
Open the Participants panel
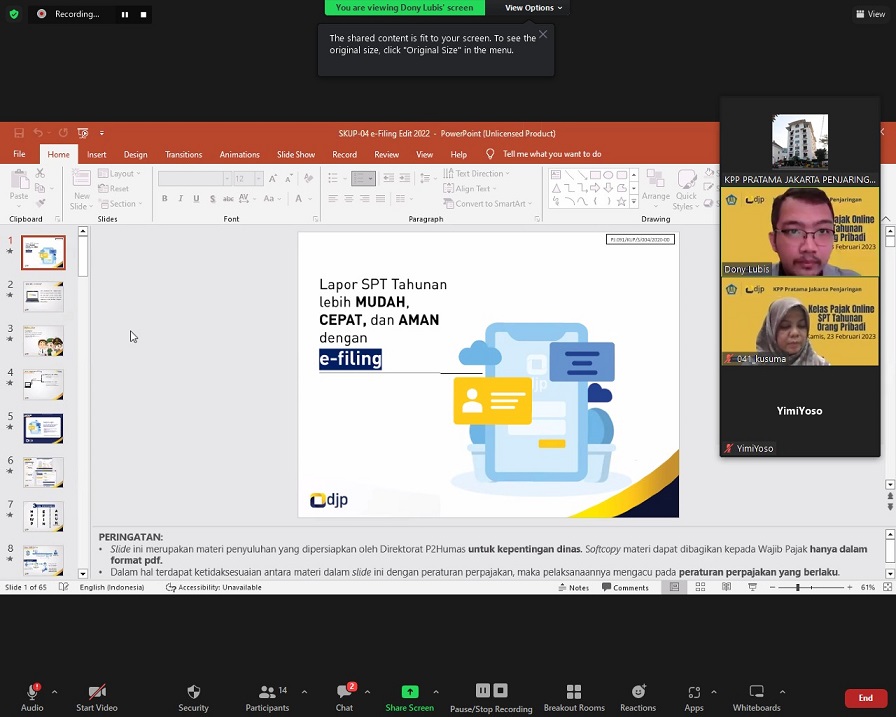coord(267,692)
